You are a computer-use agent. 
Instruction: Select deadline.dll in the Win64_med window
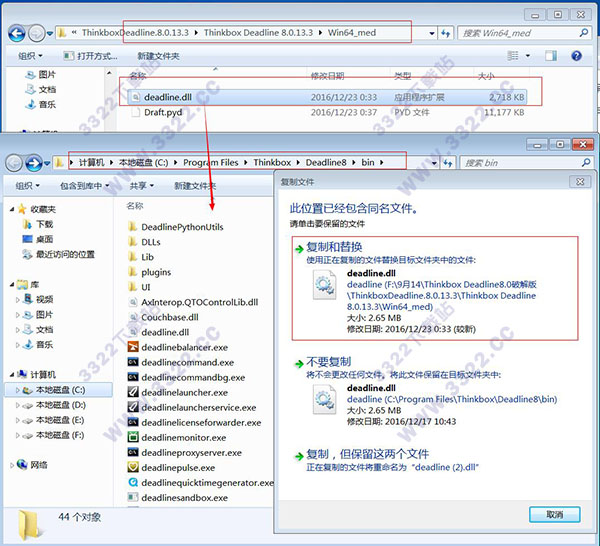(x=326, y=97)
